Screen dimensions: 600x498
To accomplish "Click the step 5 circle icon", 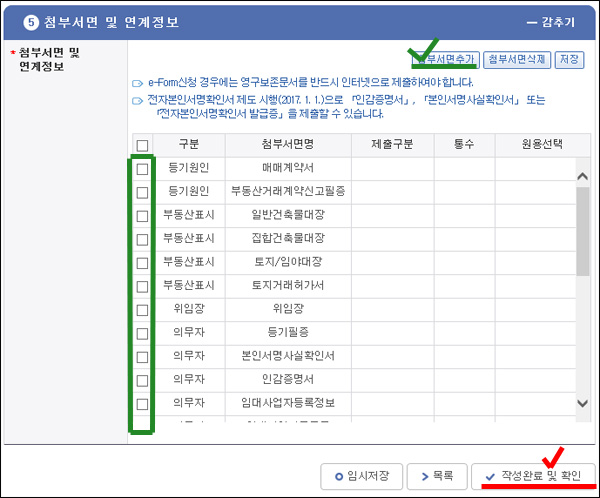I will pyautogui.click(x=31, y=23).
